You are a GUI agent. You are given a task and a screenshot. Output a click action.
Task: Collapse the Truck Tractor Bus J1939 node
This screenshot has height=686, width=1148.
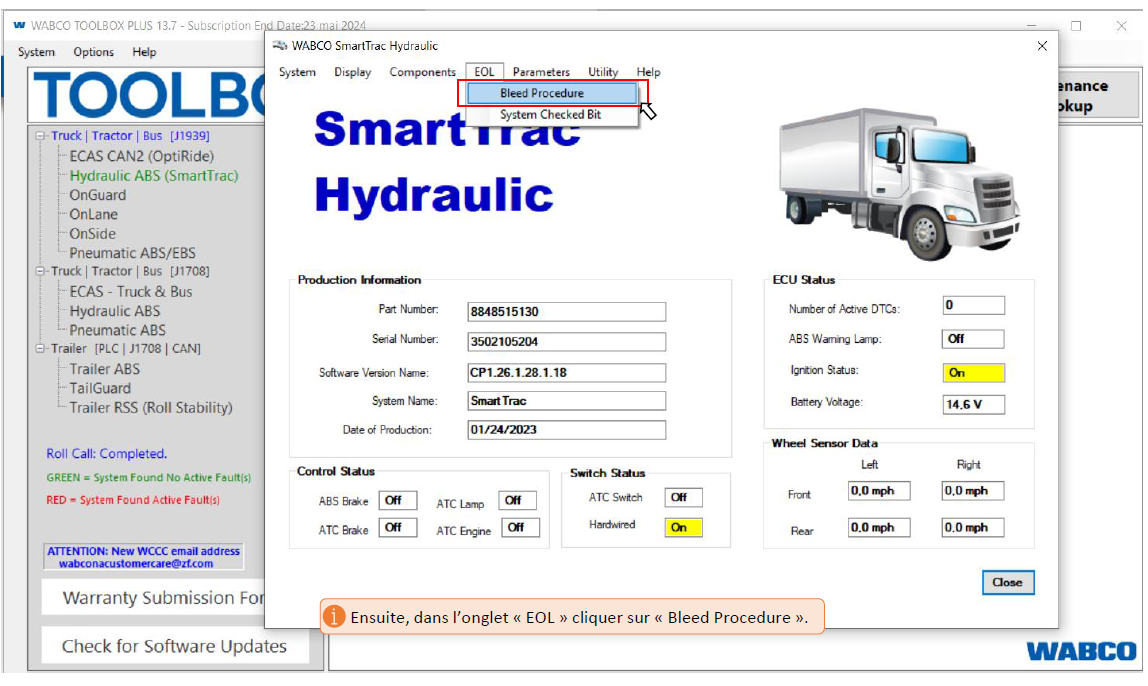coord(41,136)
